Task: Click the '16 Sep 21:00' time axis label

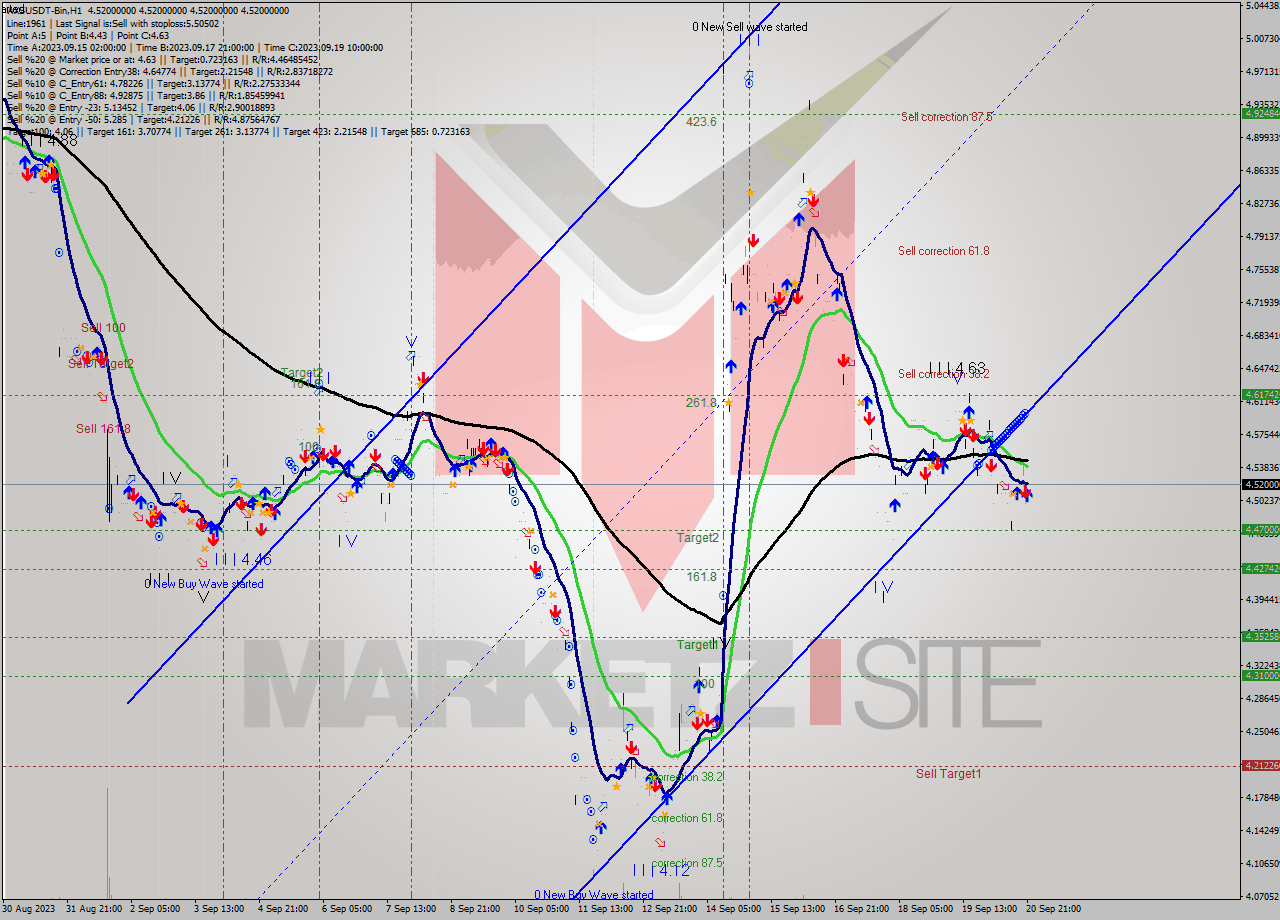Action: coord(861,909)
